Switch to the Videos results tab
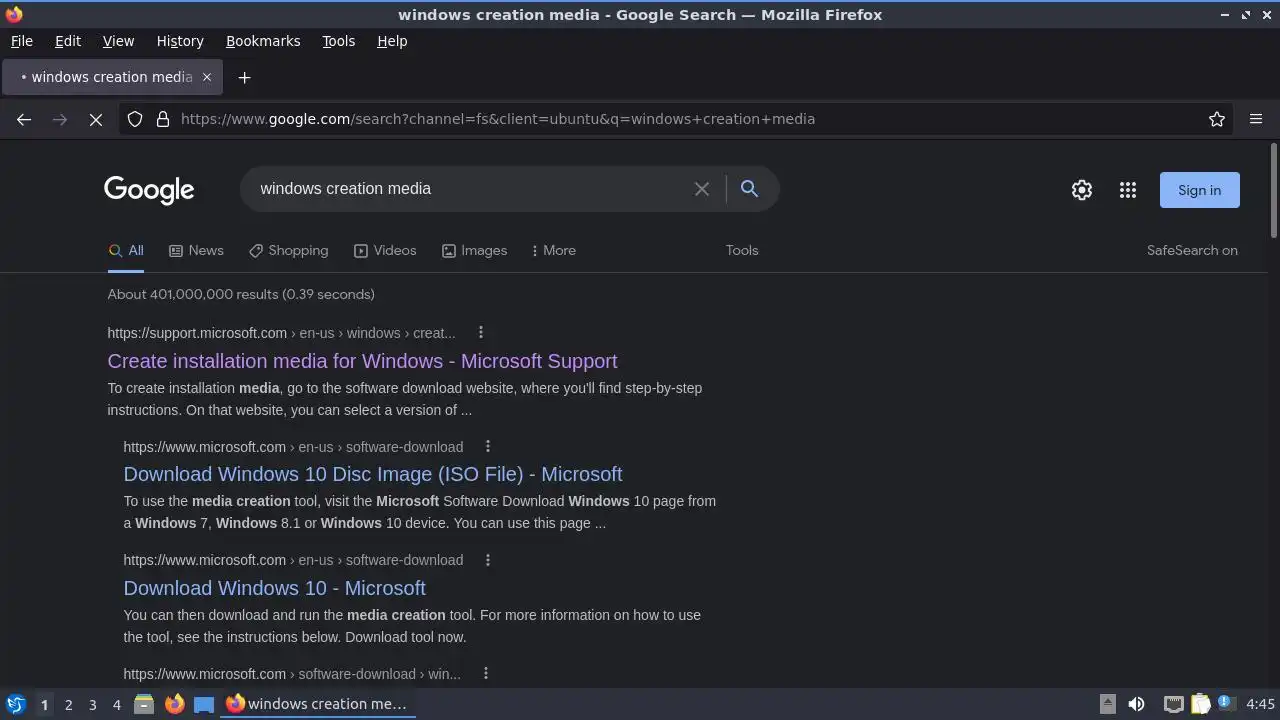Viewport: 1280px width, 720px height. coord(385,250)
